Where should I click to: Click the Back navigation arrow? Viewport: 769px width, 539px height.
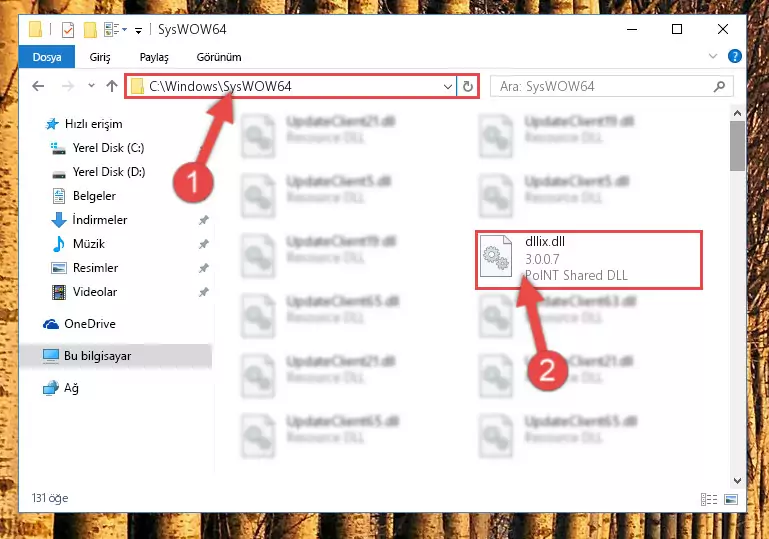tap(38, 86)
